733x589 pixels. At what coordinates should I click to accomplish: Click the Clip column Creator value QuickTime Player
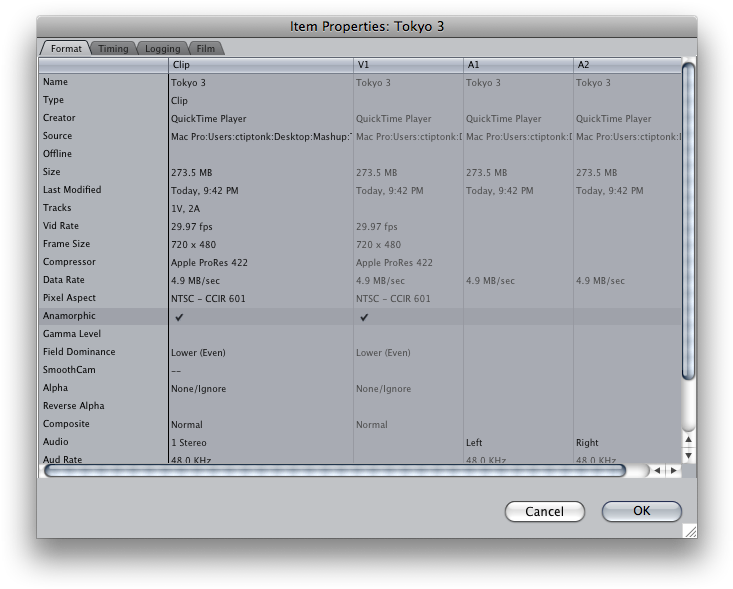(x=208, y=119)
